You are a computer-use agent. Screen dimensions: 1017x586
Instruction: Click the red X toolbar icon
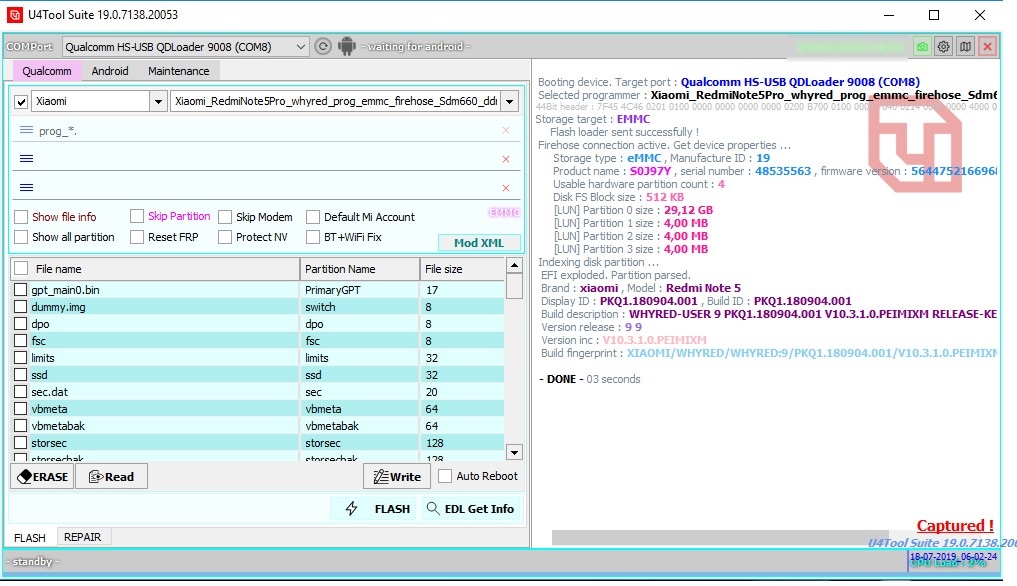pos(987,47)
